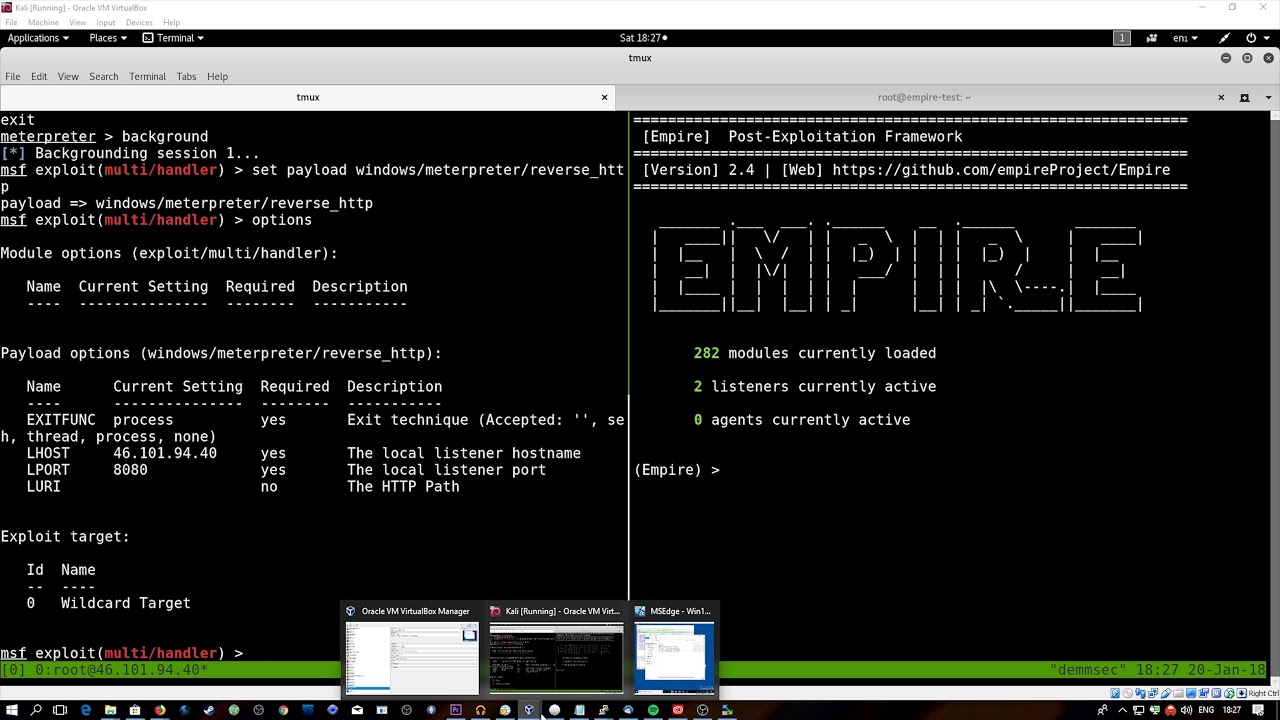Click the screen recorder camera icon
Viewport: 1280px width, 720px height.
(1152, 38)
